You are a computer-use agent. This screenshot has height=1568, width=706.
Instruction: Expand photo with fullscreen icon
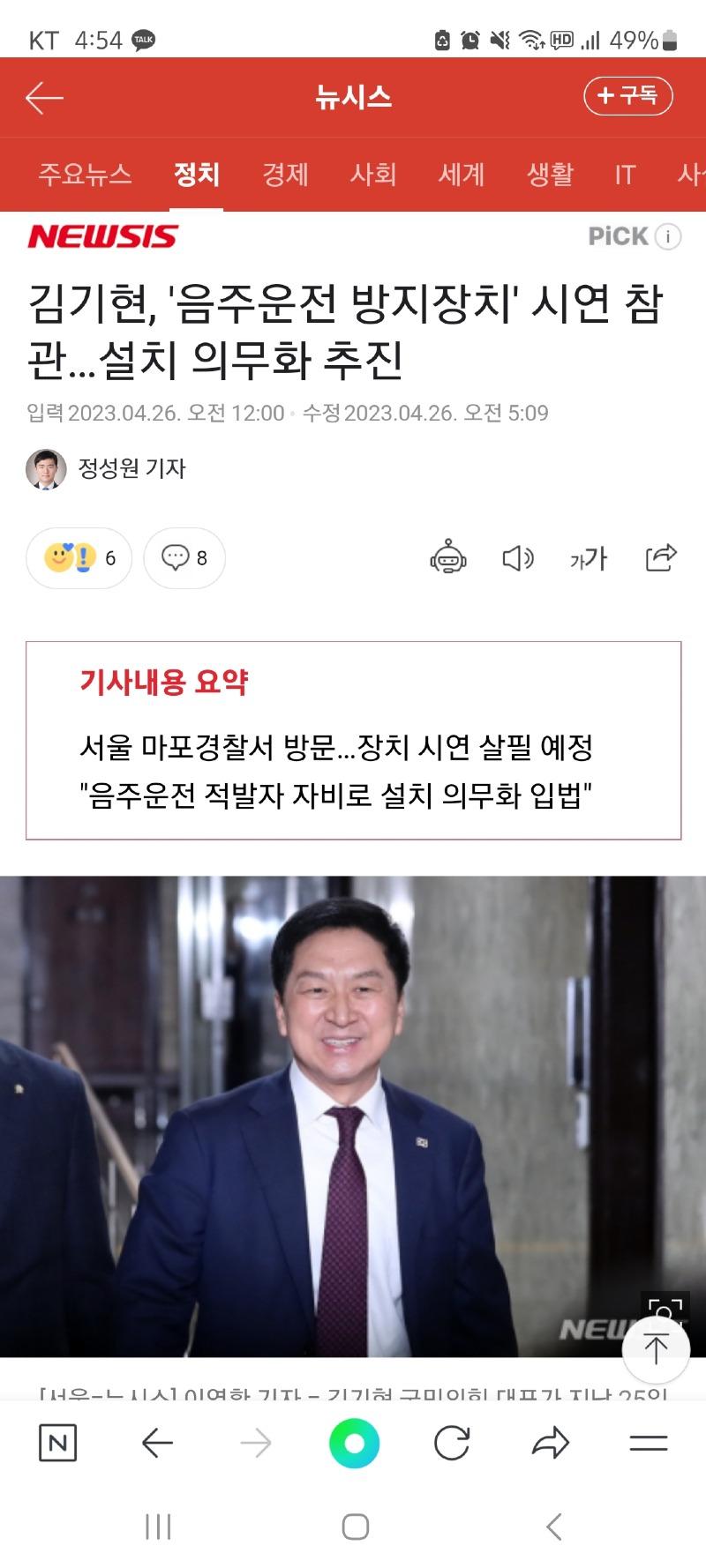[x=665, y=1310]
